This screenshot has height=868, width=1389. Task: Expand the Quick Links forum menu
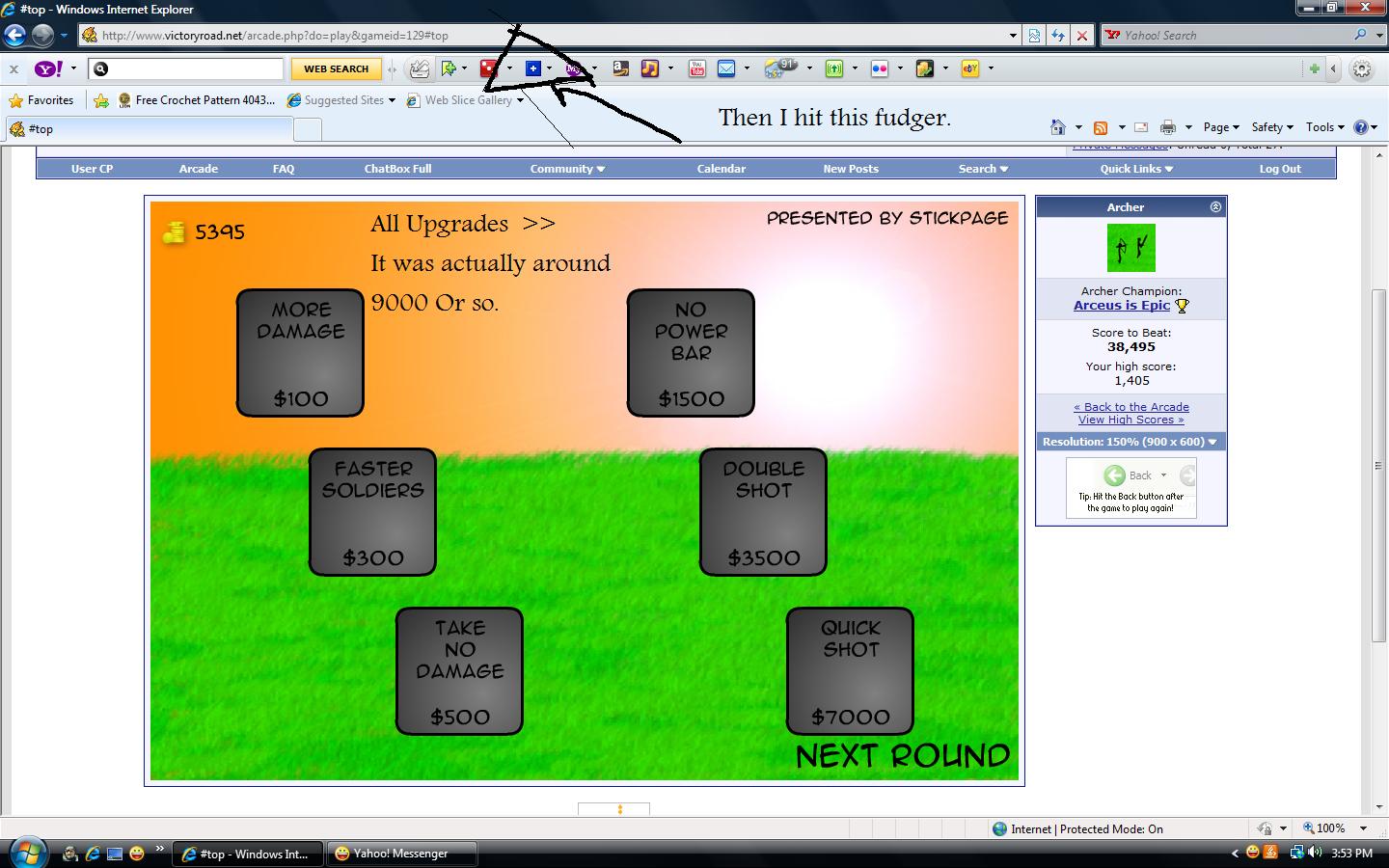1135,169
